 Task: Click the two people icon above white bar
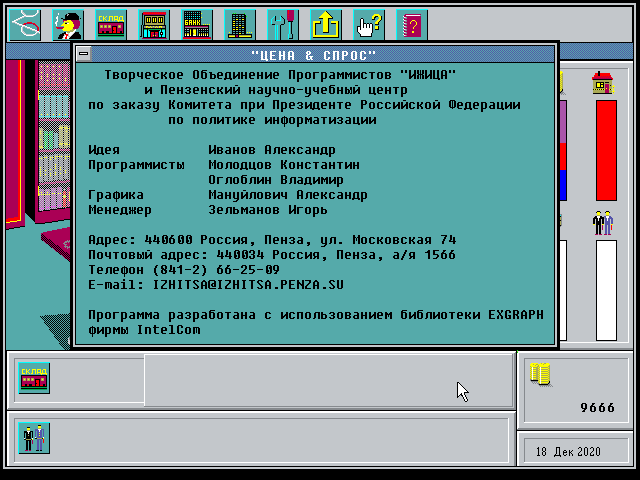[x=603, y=223]
